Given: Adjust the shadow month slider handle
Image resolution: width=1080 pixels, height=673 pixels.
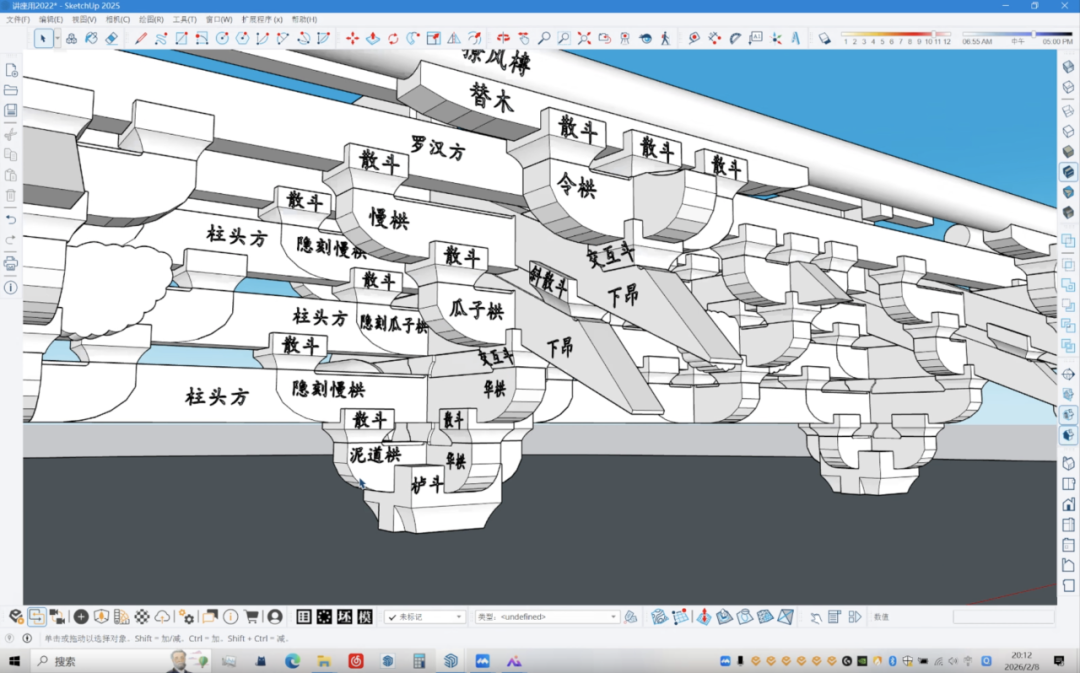Looking at the screenshot, I should 934,33.
